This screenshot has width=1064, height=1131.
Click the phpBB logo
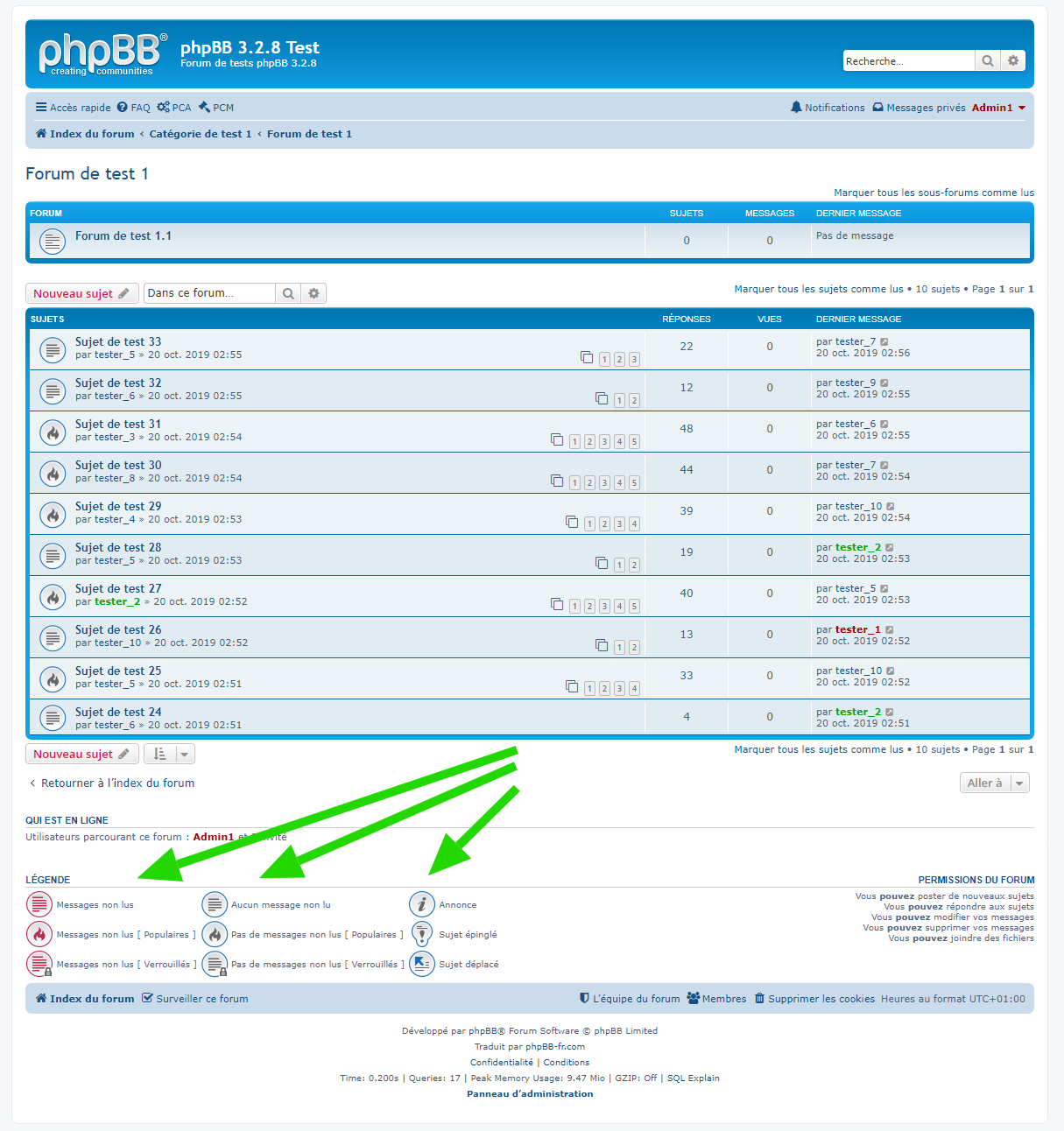102,54
